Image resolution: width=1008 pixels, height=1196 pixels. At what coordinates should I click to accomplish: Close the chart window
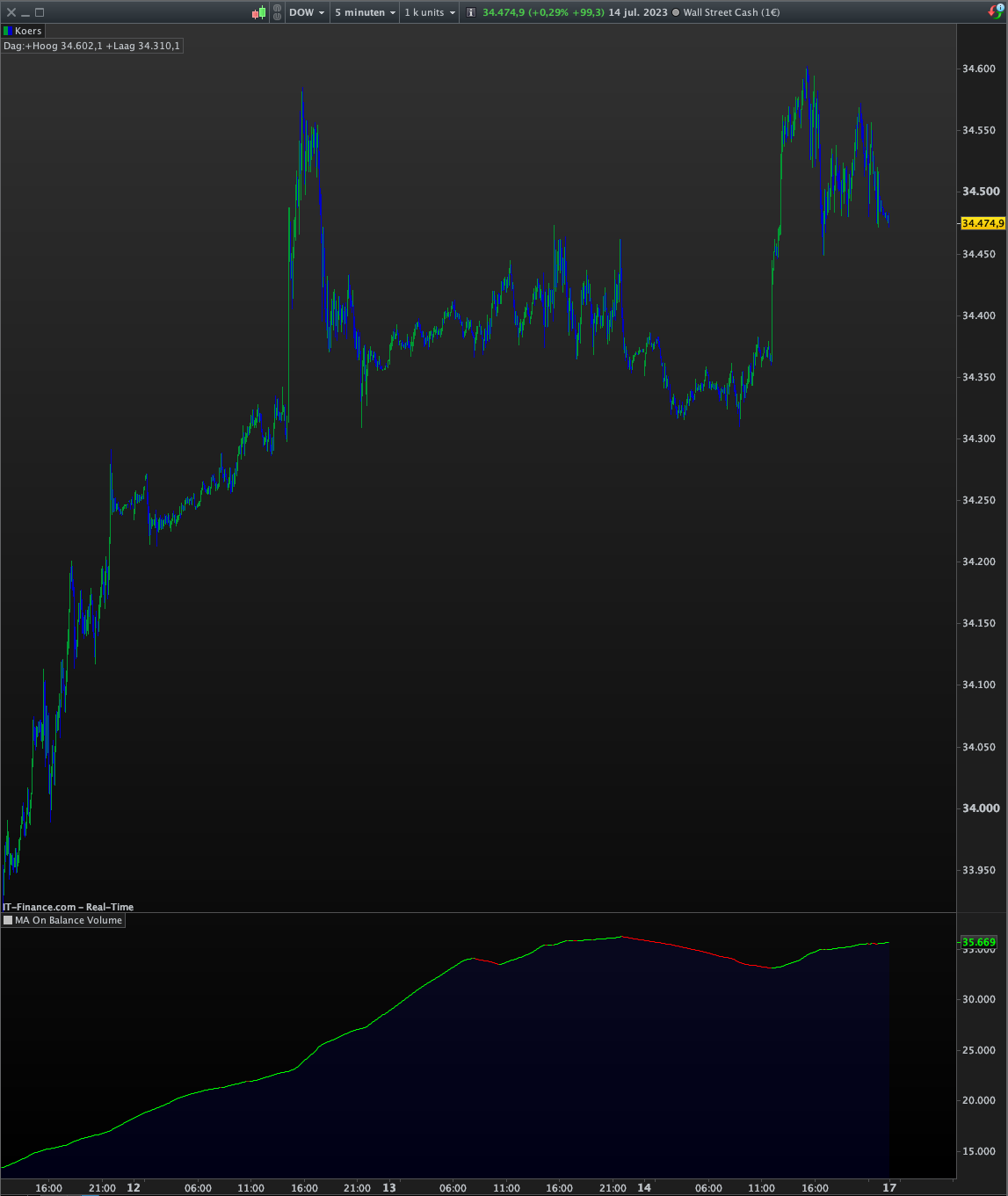click(11, 12)
